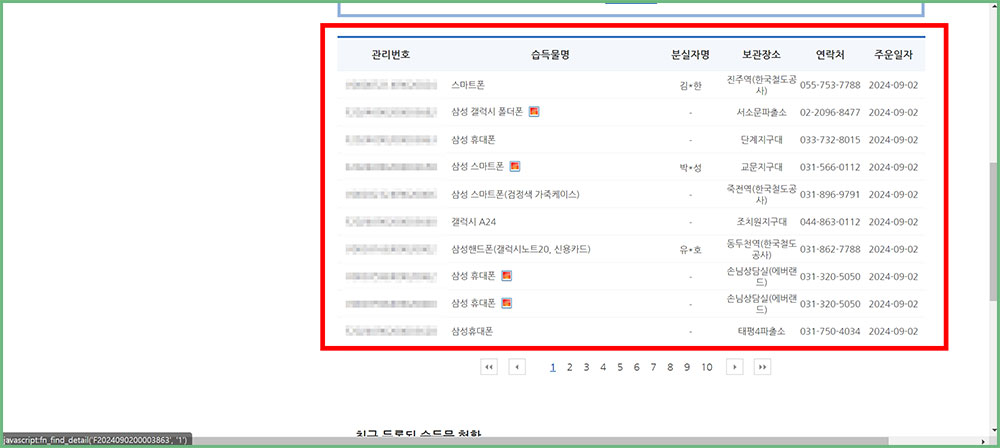Screen dimensions: 1000x448
Task: Select phone number 031-862-7788
Action: tap(830, 250)
